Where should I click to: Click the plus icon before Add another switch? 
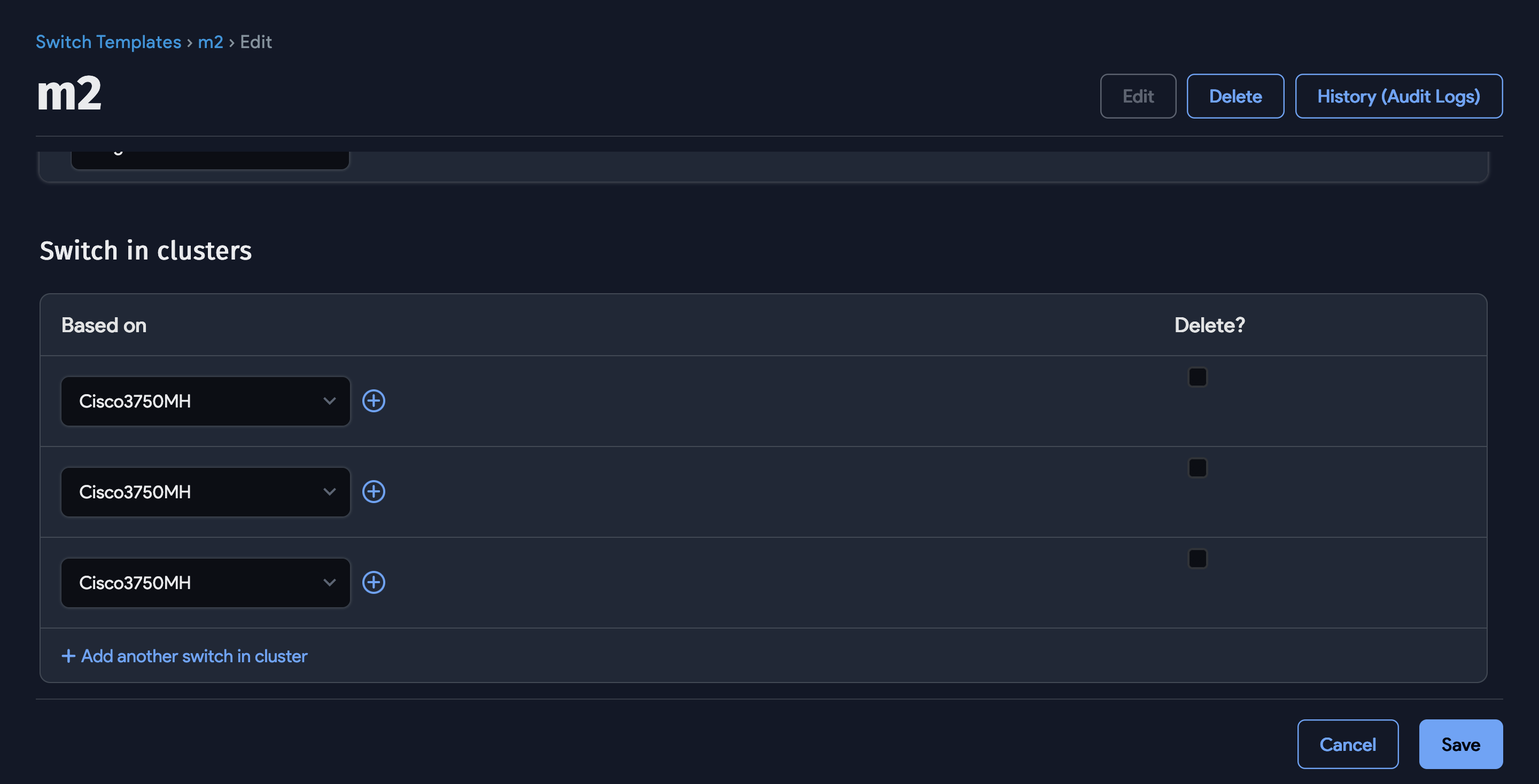pyautogui.click(x=68, y=656)
